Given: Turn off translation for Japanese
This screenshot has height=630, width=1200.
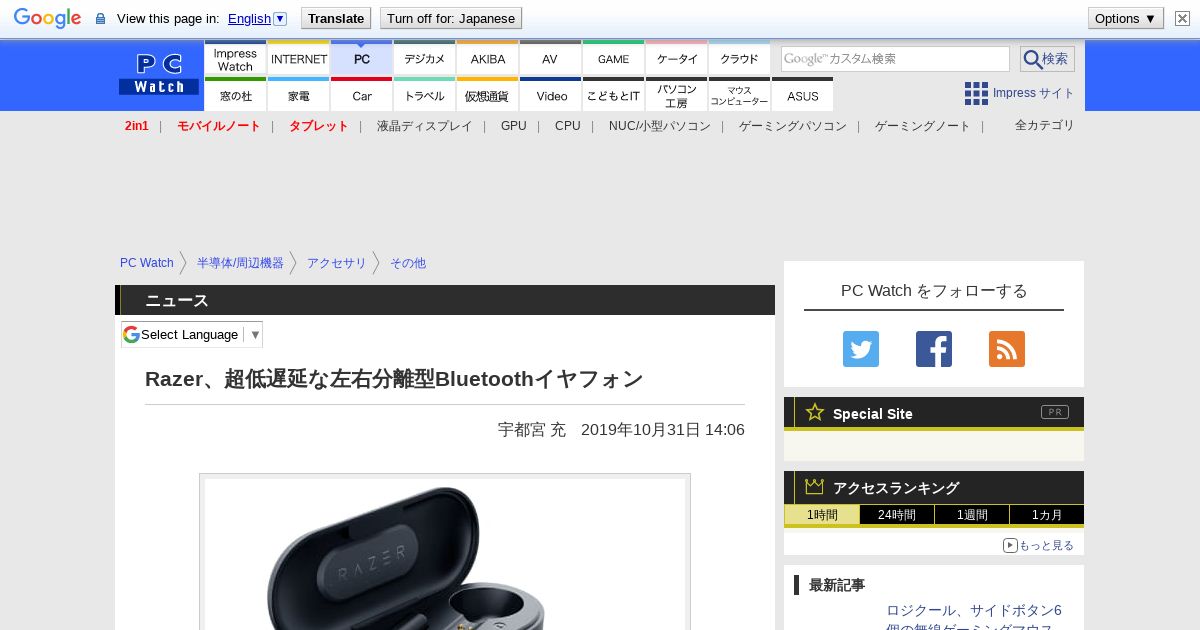Looking at the screenshot, I should [451, 18].
